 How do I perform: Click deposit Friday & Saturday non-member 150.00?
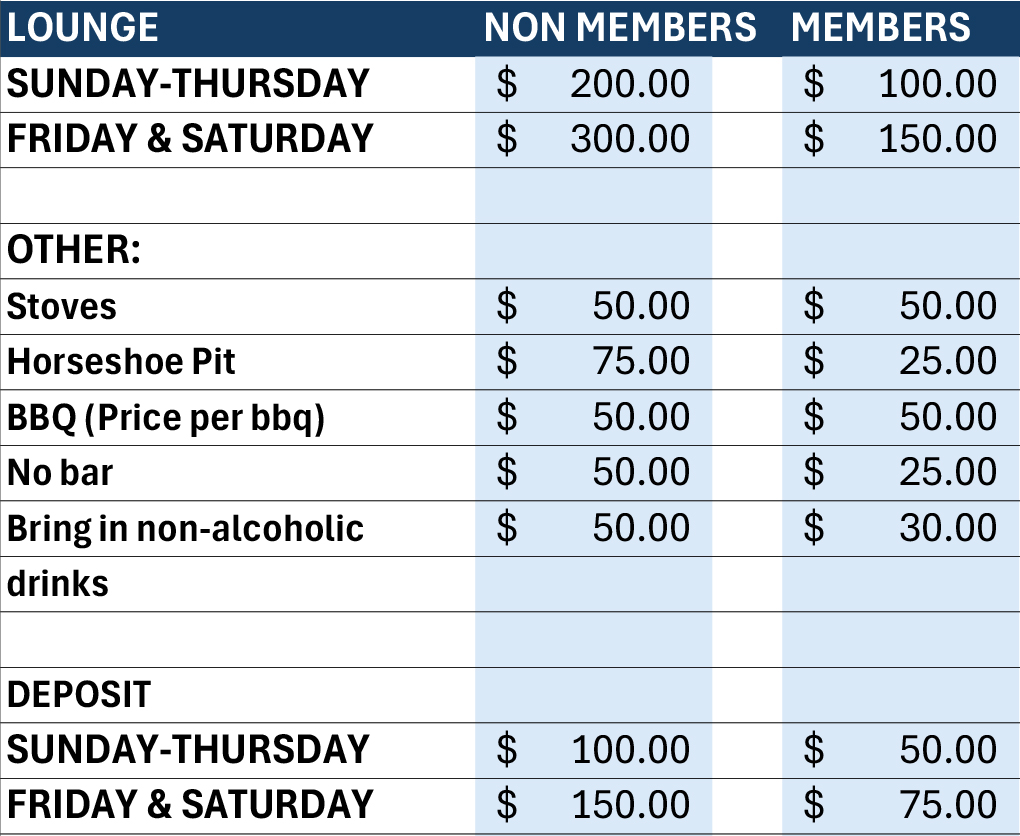593,806
